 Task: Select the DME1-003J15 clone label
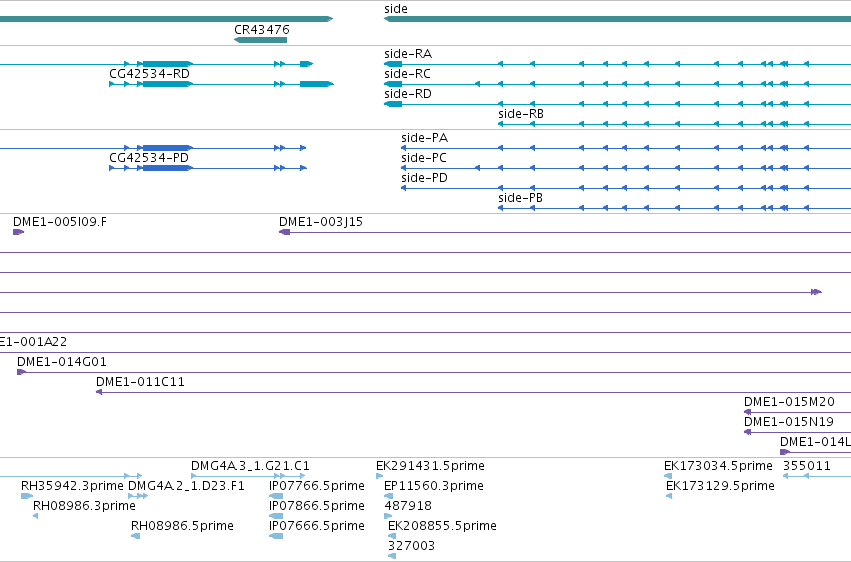[x=321, y=222]
